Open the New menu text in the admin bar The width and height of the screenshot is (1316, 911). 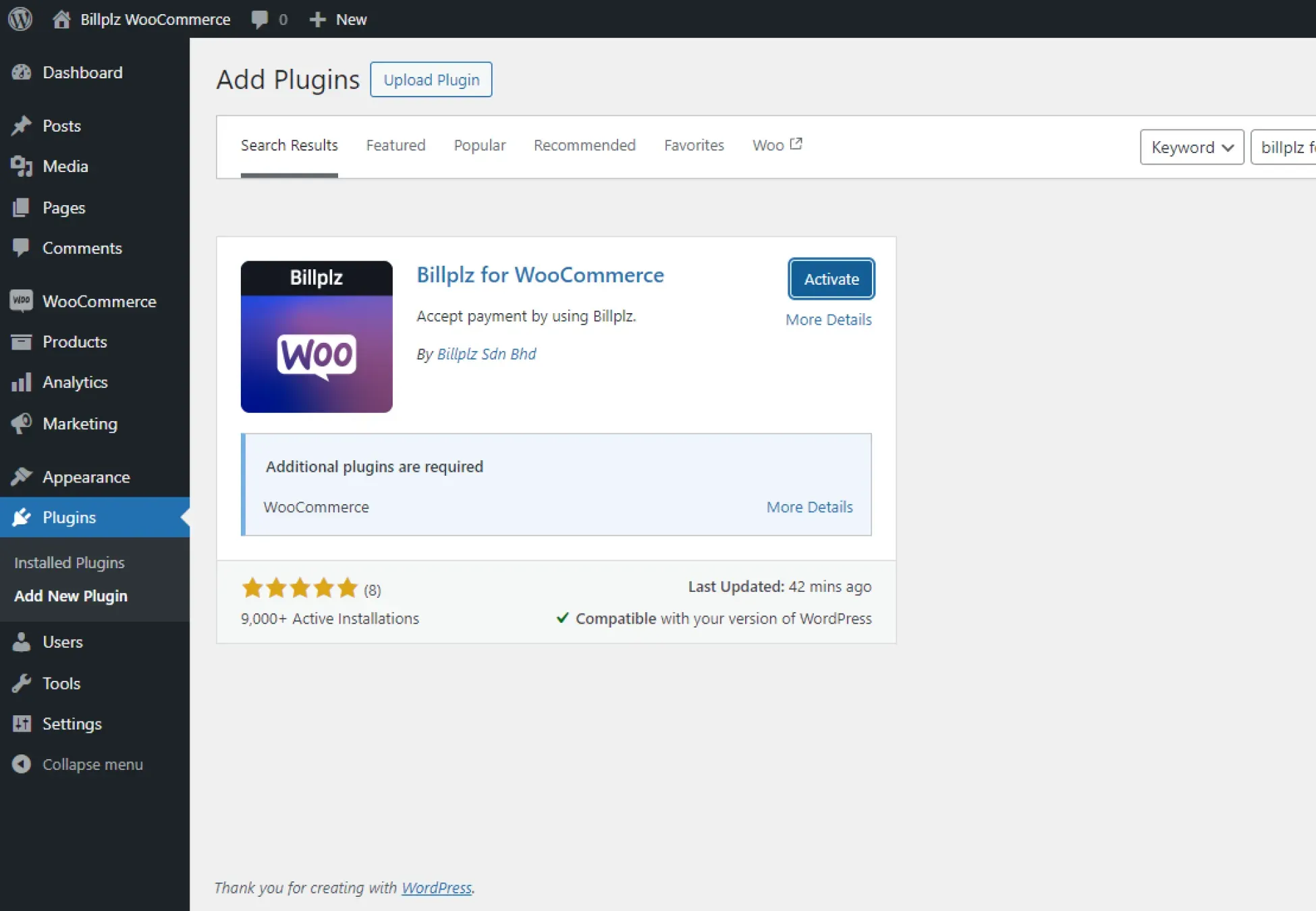351,20
